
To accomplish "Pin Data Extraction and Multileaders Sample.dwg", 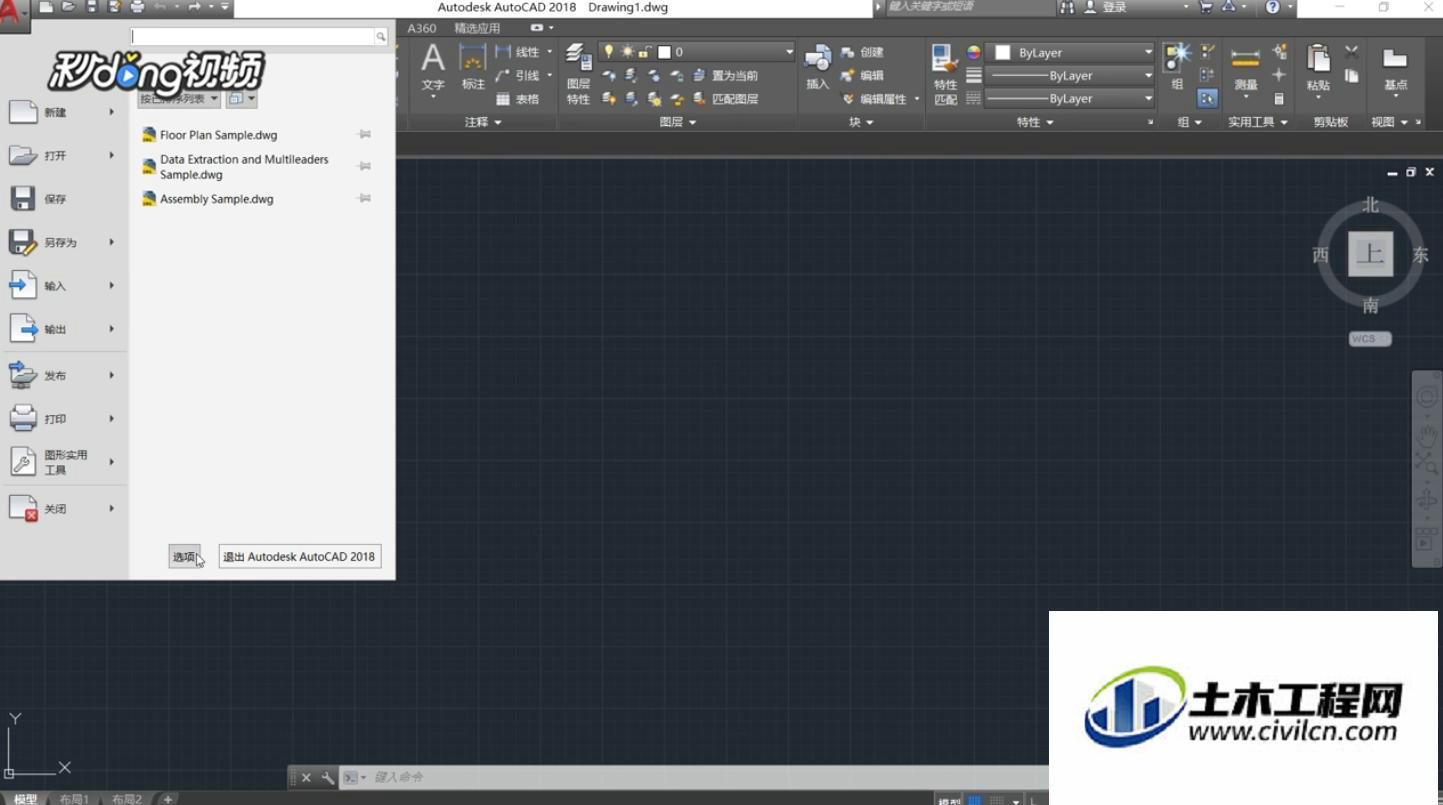I will point(365,166).
